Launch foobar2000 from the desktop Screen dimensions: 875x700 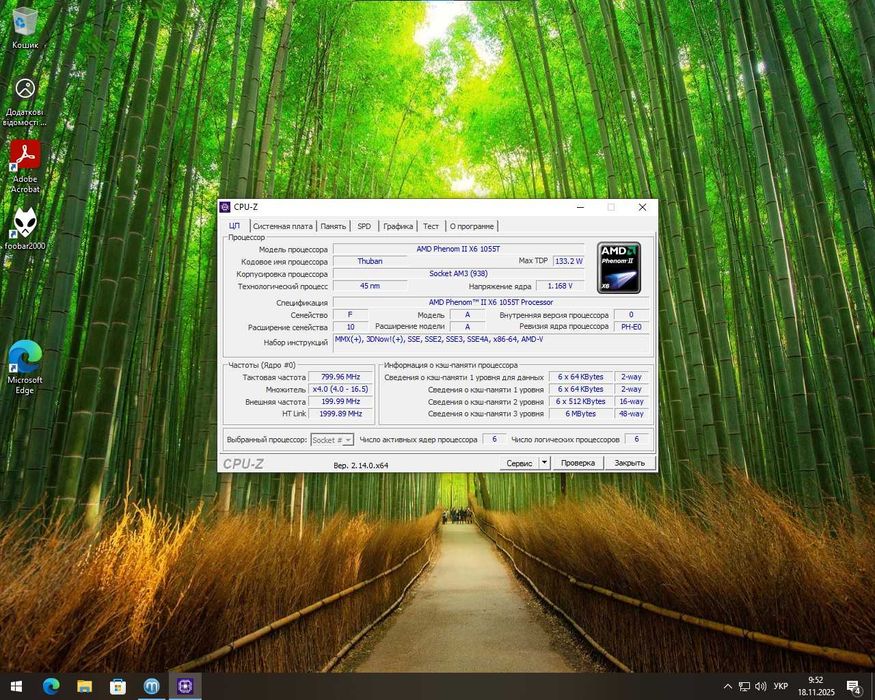(x=25, y=229)
